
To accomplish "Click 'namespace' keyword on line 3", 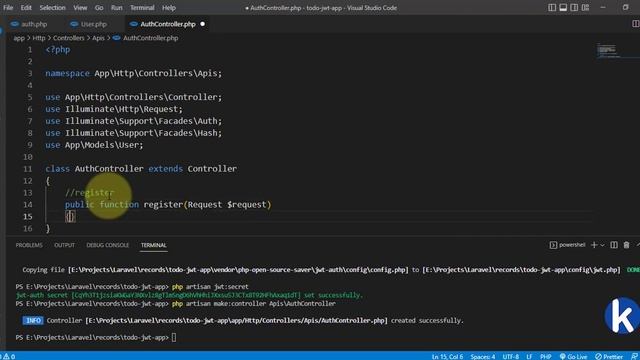I will tap(67, 73).
